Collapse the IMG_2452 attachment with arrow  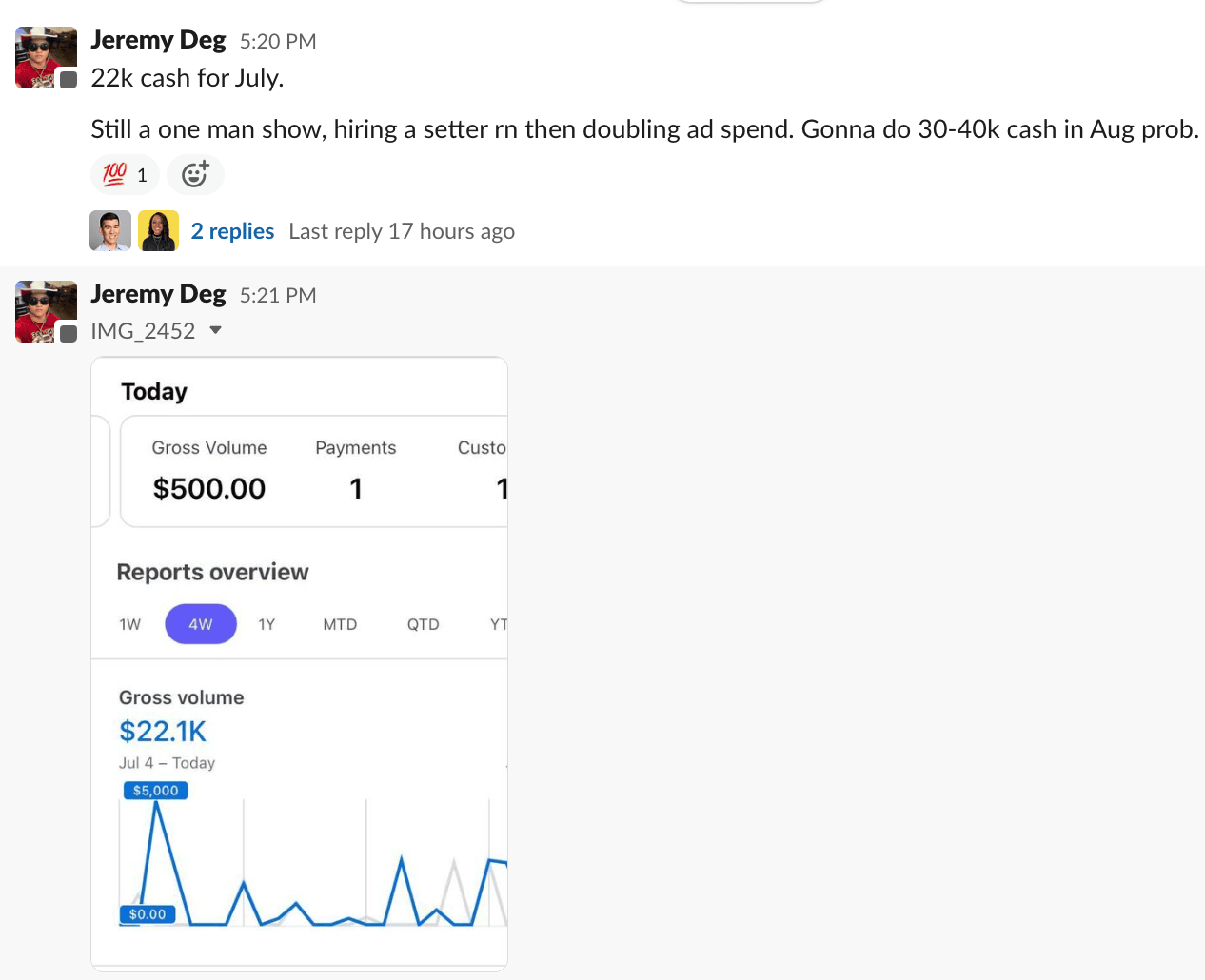click(x=216, y=330)
